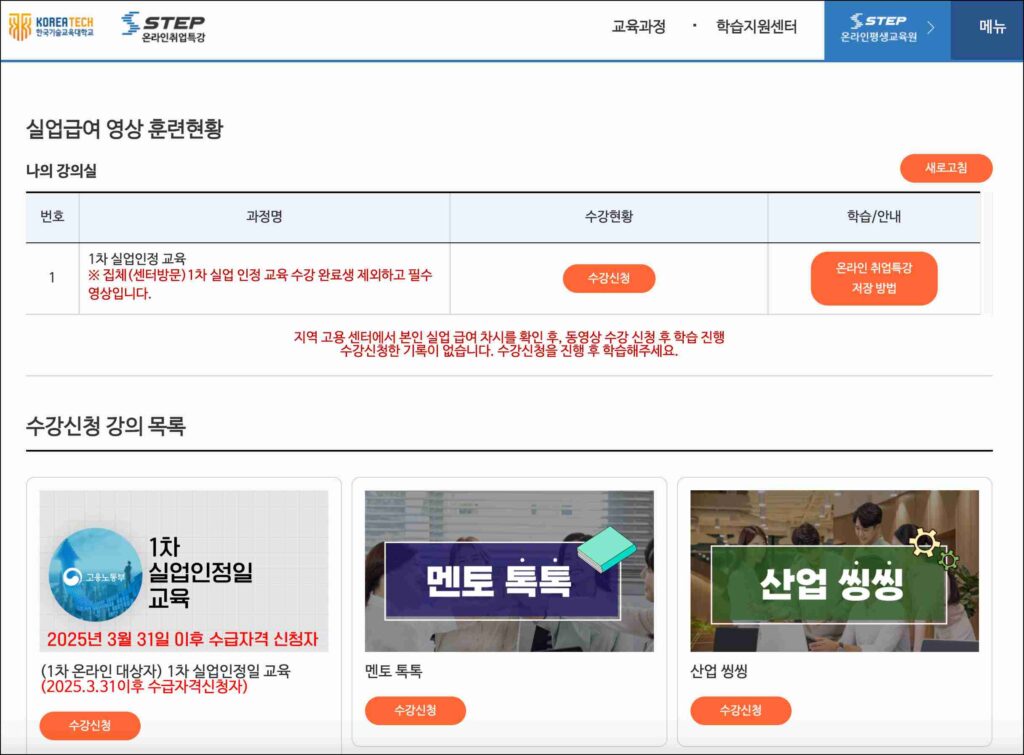Click the 1차 실업인정일 교육 thumbnail

coord(183,570)
